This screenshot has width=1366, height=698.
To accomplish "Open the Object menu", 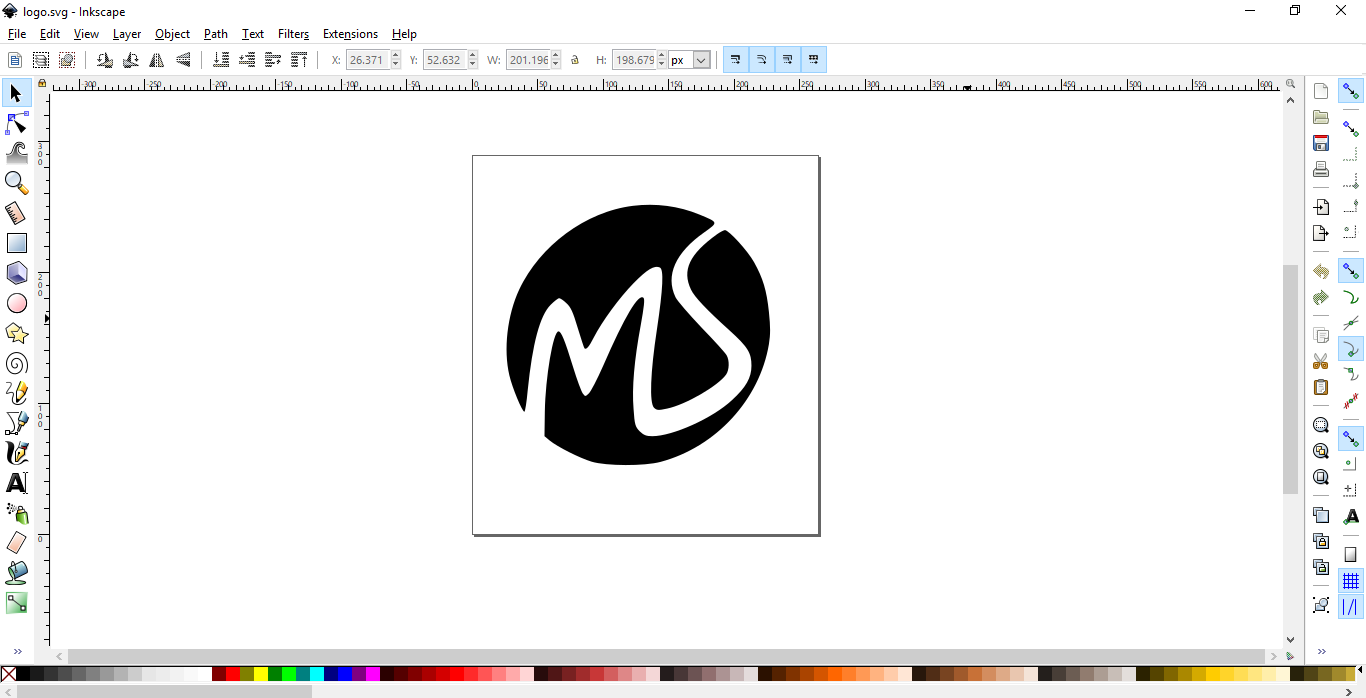I will [x=172, y=34].
